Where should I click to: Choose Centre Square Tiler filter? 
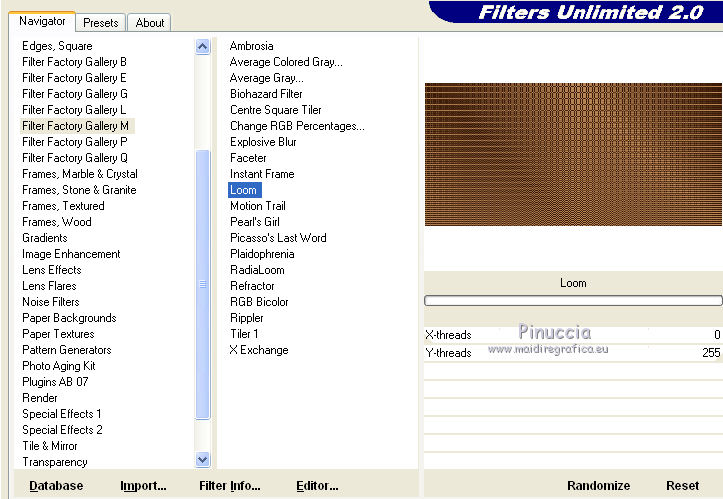coord(276,110)
